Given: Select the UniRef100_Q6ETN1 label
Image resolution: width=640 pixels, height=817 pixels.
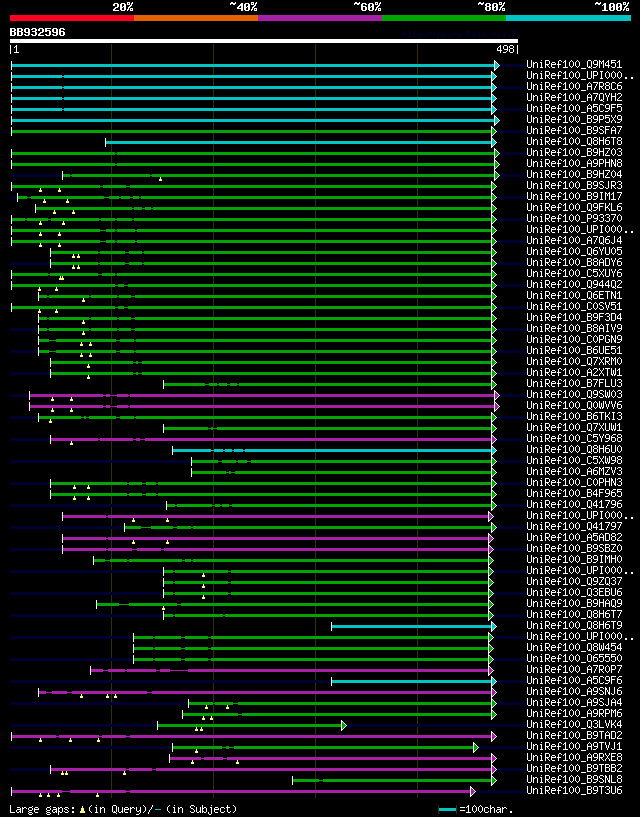Looking at the screenshot, I should [574, 295].
